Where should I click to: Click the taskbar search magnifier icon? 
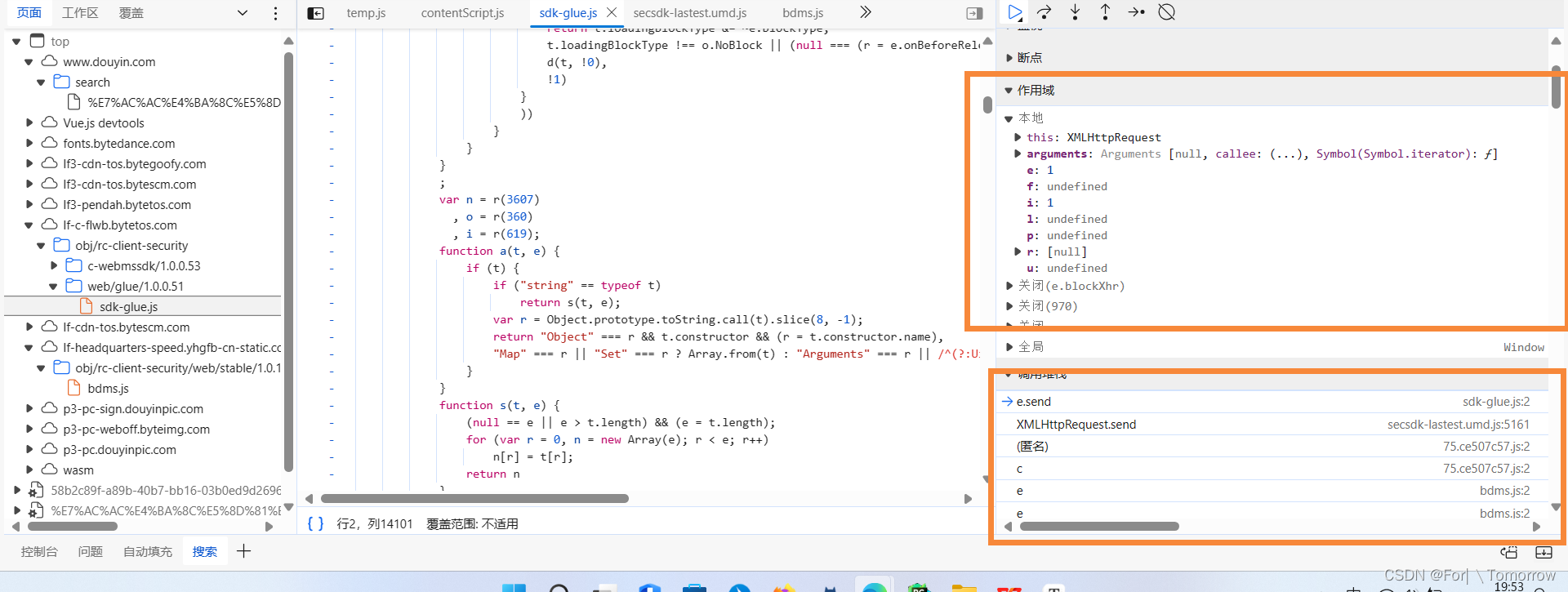click(x=559, y=588)
